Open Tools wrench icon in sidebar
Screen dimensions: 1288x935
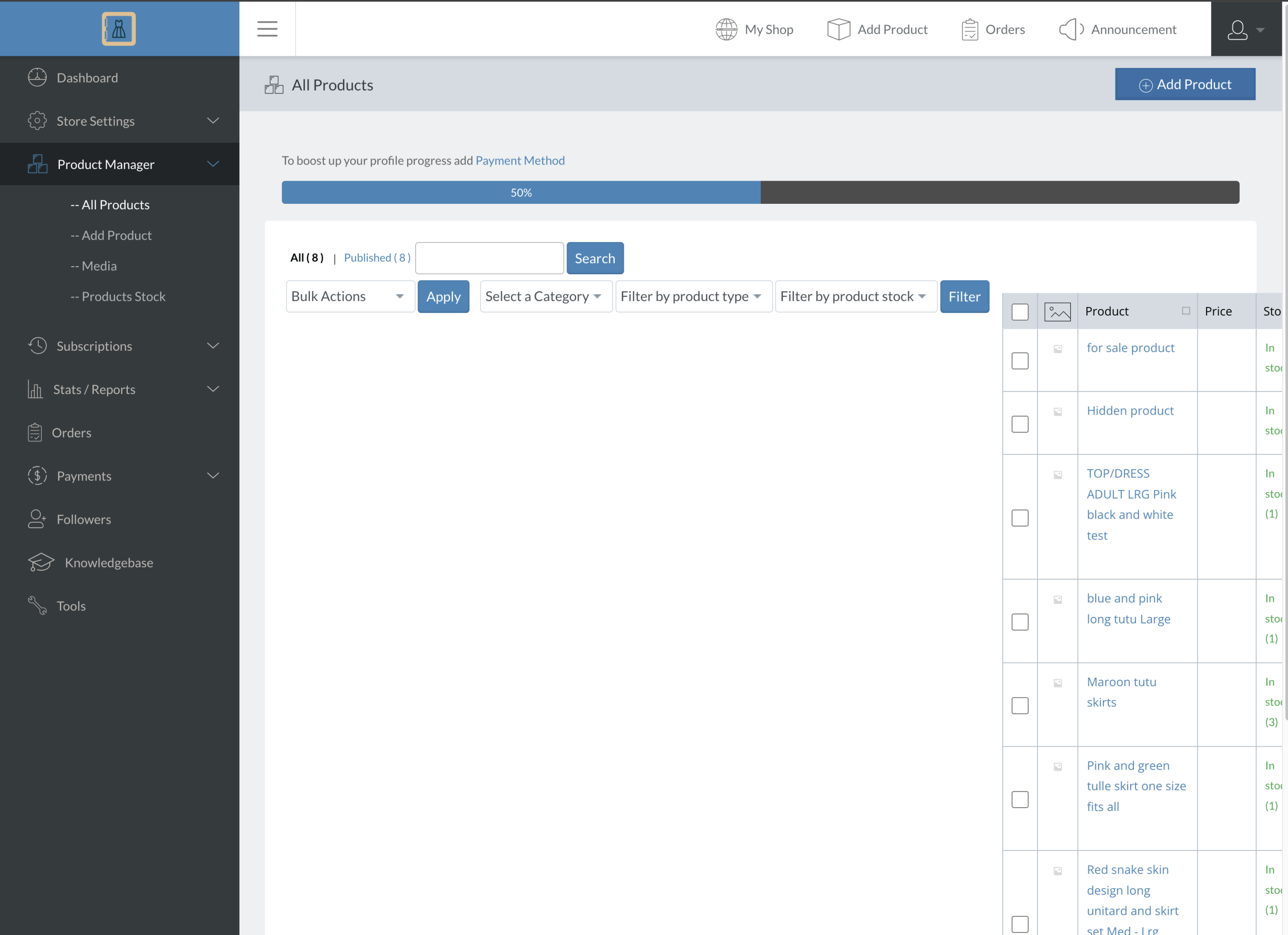37,605
